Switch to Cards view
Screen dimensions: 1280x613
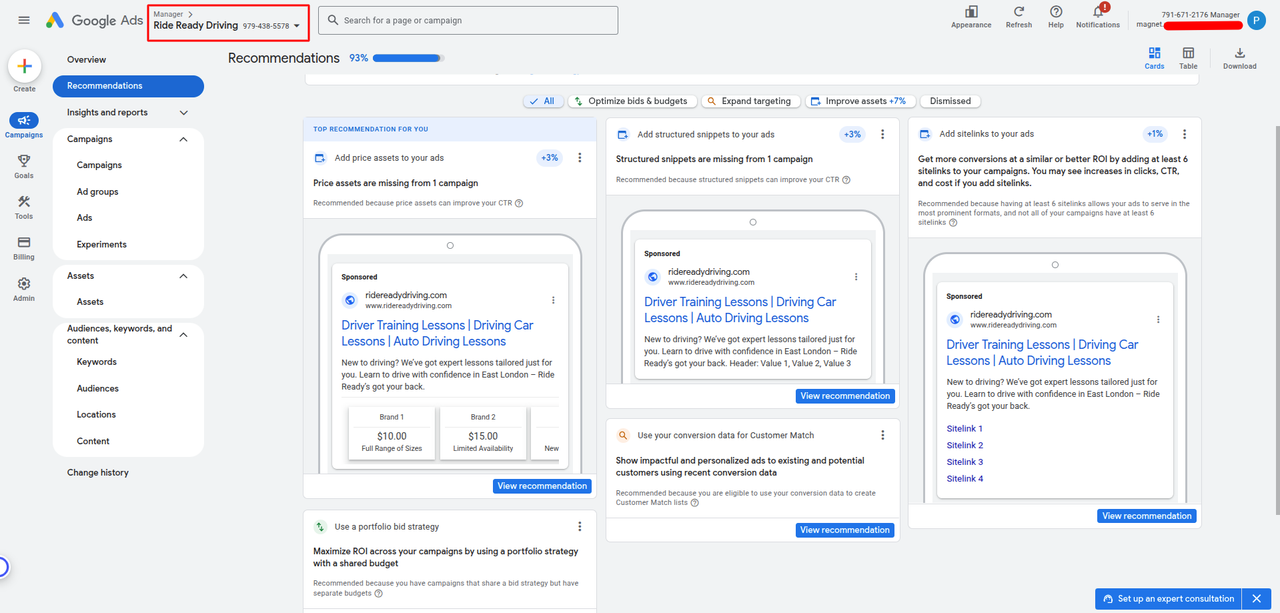tap(1154, 58)
